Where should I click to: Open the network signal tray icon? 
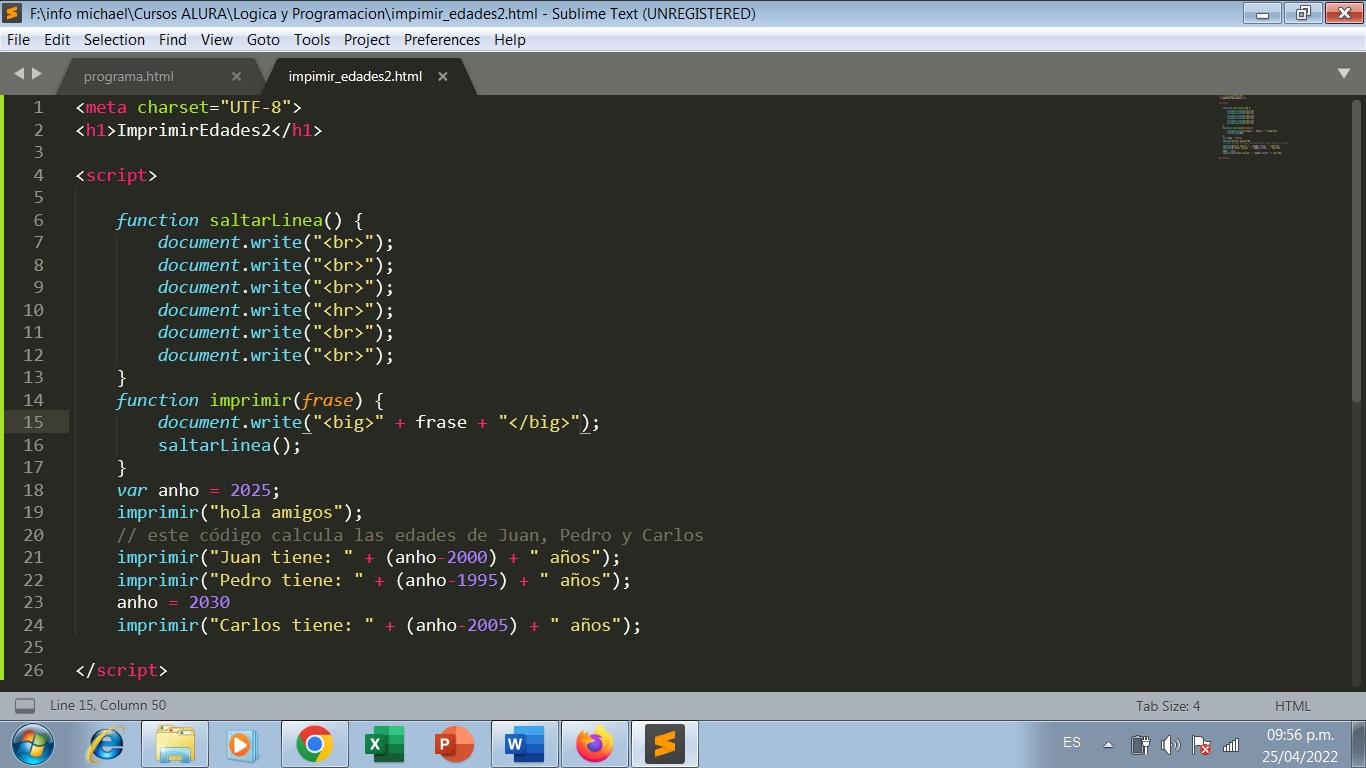[x=1231, y=745]
